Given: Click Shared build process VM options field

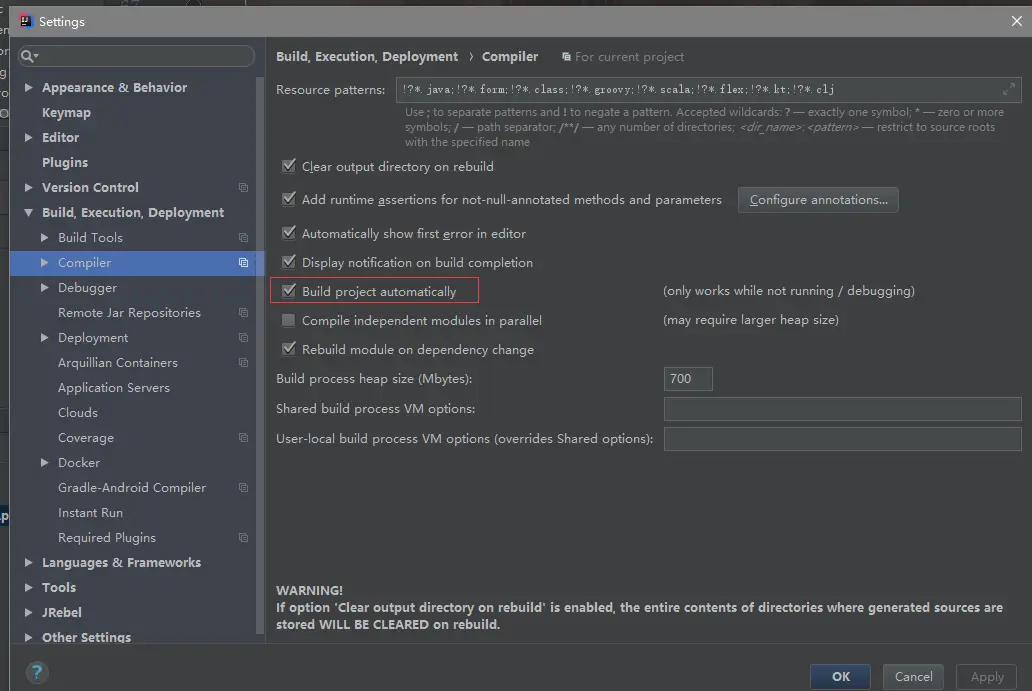Looking at the screenshot, I should [842, 409].
